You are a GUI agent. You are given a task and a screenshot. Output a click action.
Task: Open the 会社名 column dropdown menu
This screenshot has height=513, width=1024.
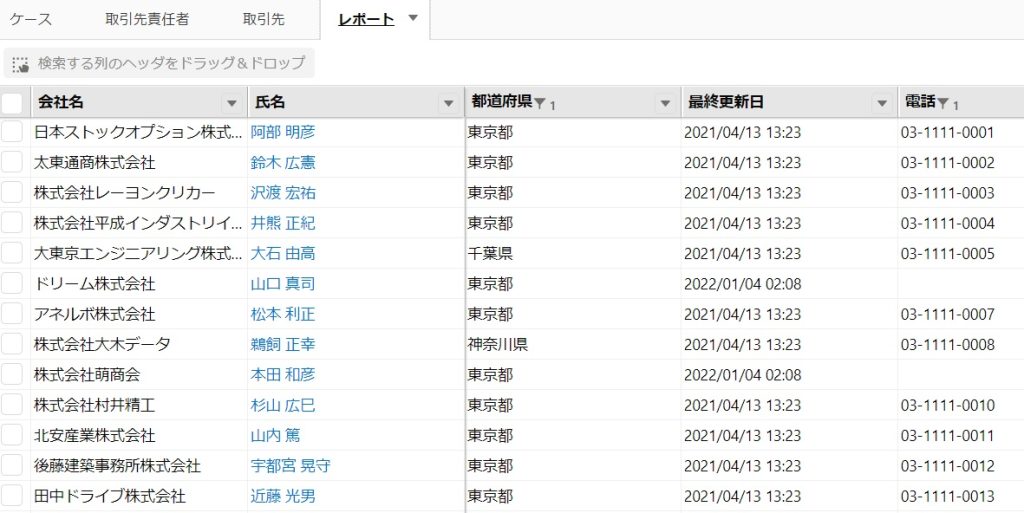231,103
